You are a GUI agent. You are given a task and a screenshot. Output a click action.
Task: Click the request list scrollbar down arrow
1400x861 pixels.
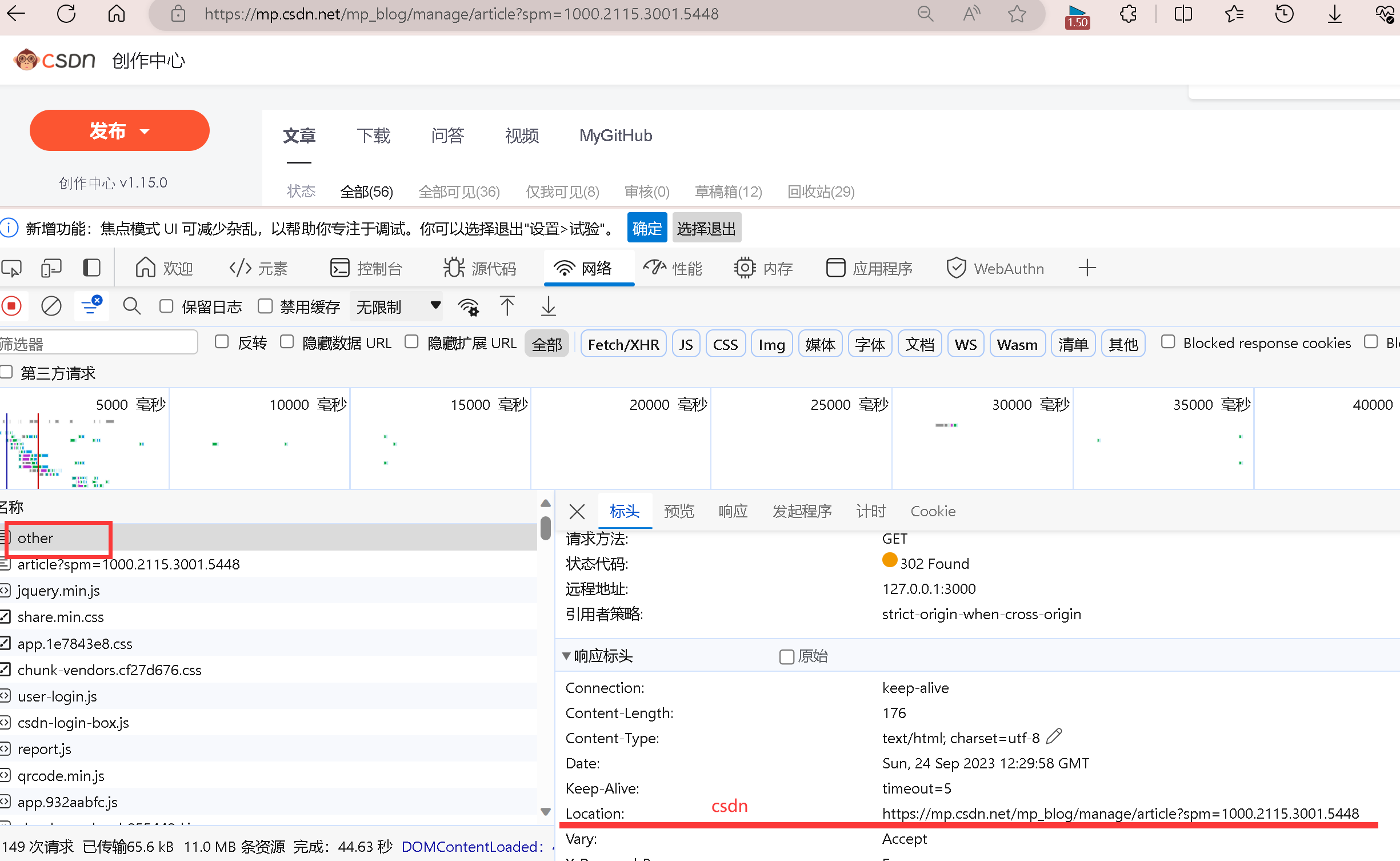[x=546, y=812]
